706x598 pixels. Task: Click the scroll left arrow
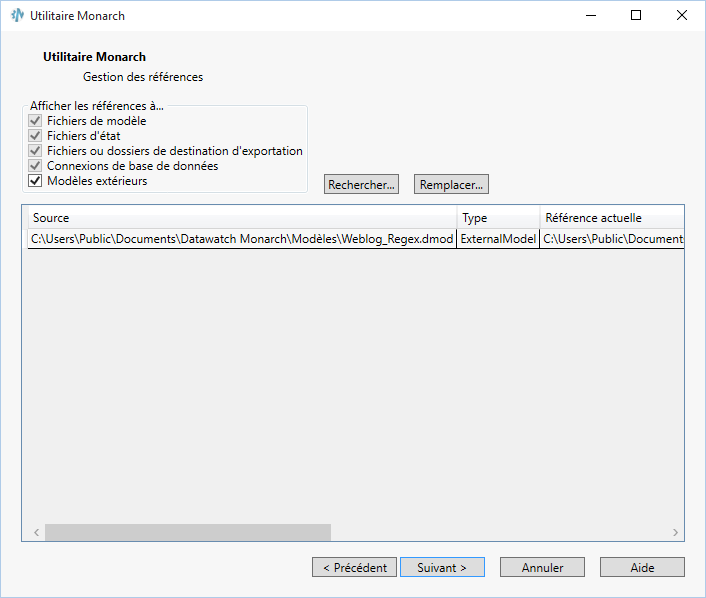click(36, 532)
